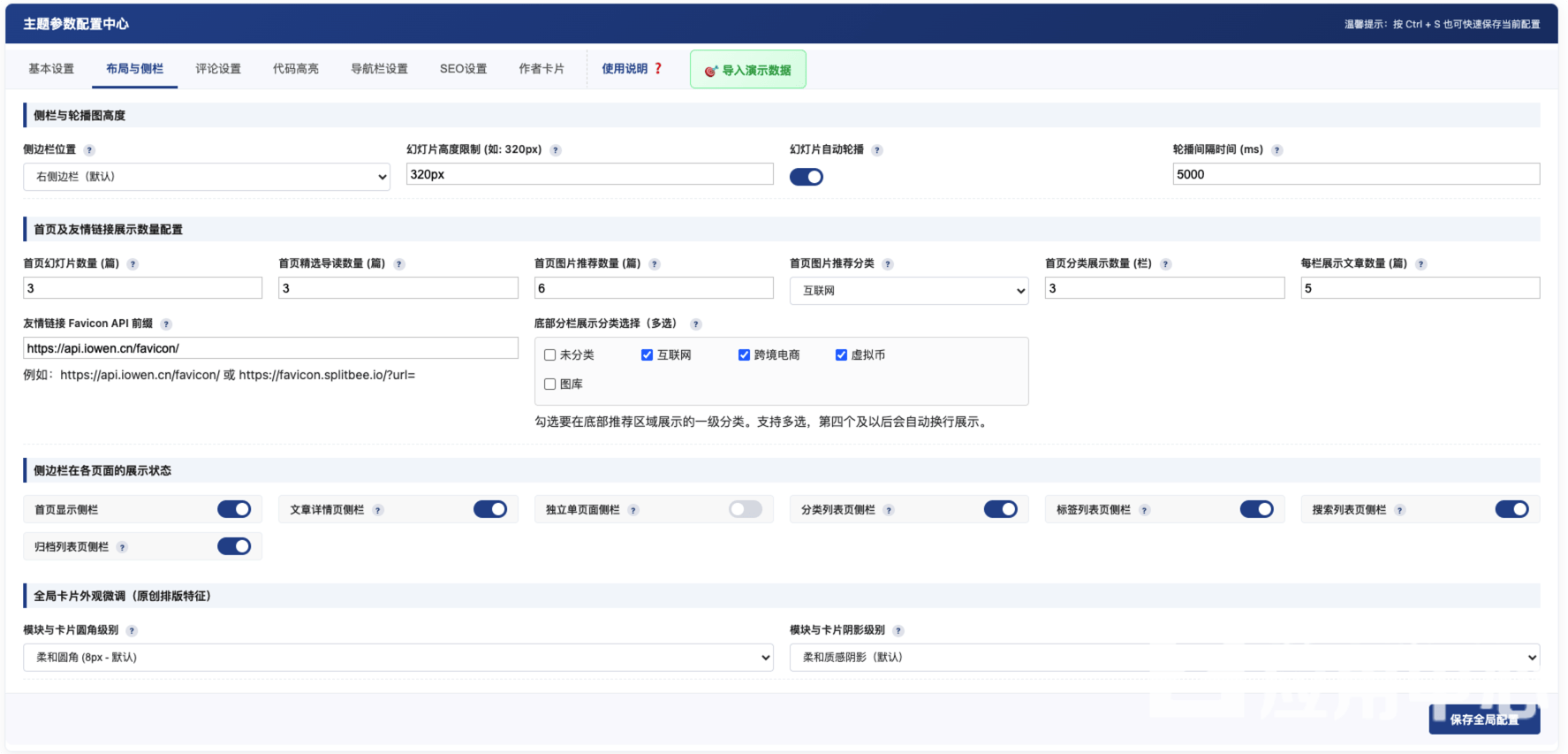This screenshot has width=1568, height=754.
Task: Click 首页图片推荐数量 input showing 6
Action: pos(654,288)
